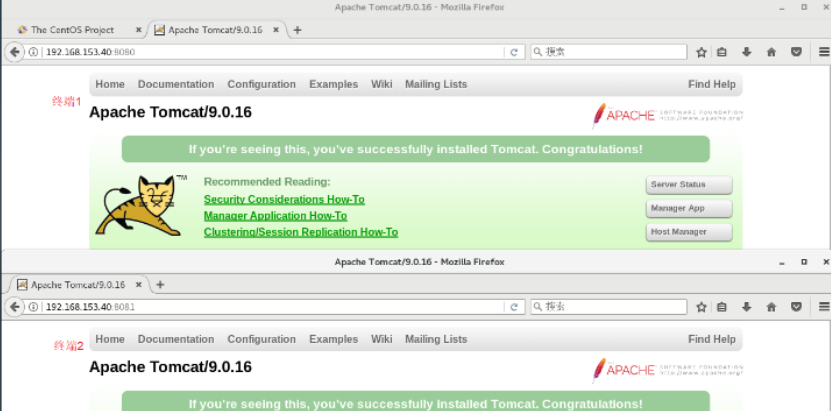
Task: Open downloads in top Firefox window
Action: (746, 52)
